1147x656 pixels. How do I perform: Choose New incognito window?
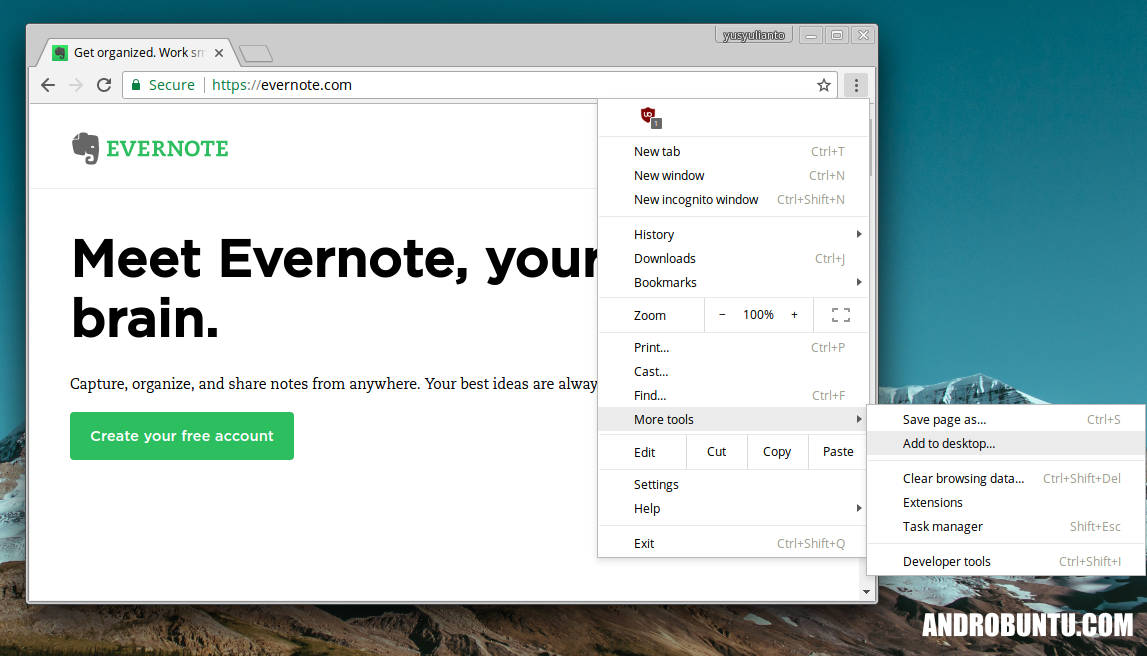tap(696, 199)
